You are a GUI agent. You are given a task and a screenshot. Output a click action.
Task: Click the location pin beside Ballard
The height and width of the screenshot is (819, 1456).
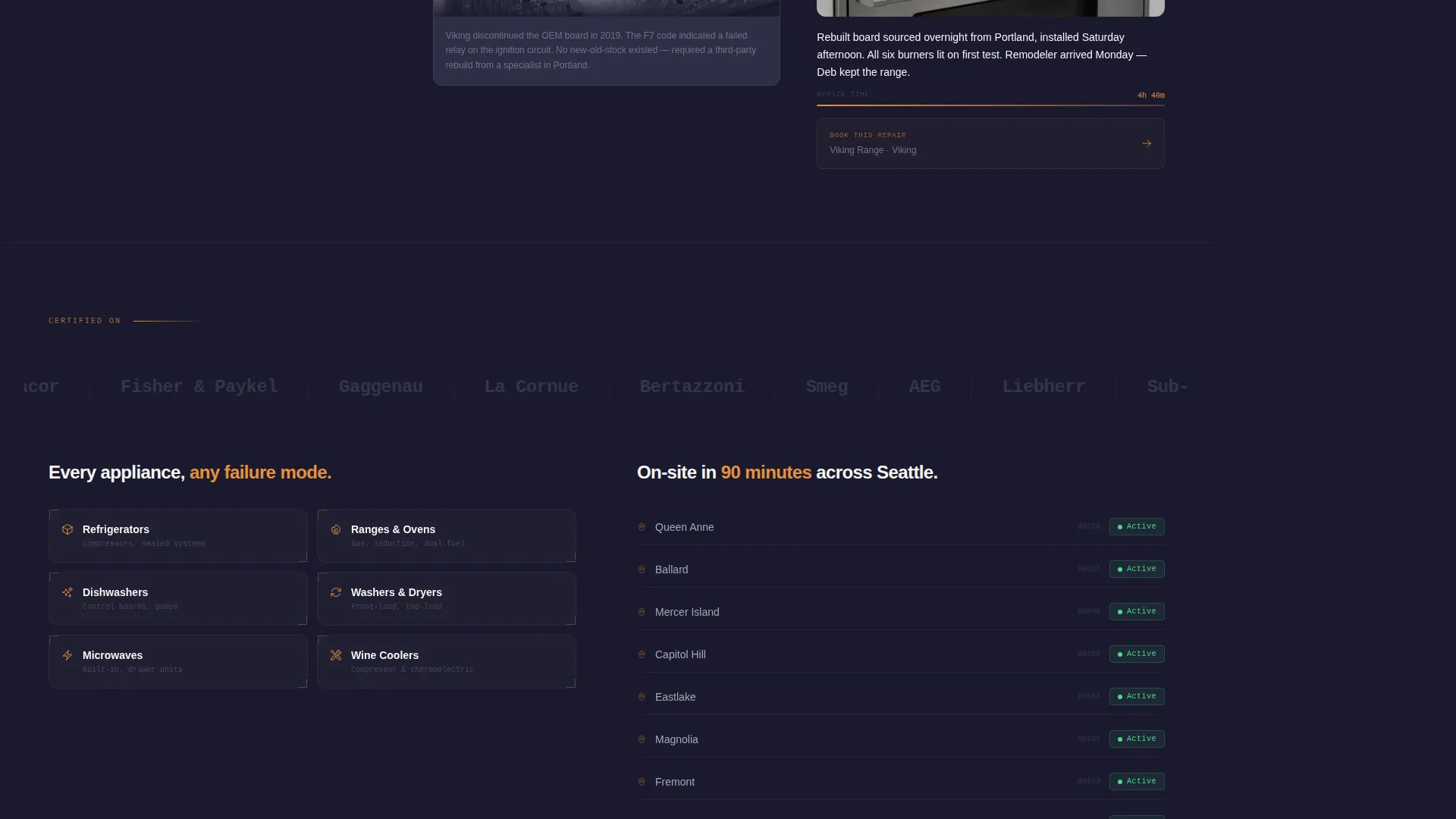click(x=642, y=570)
